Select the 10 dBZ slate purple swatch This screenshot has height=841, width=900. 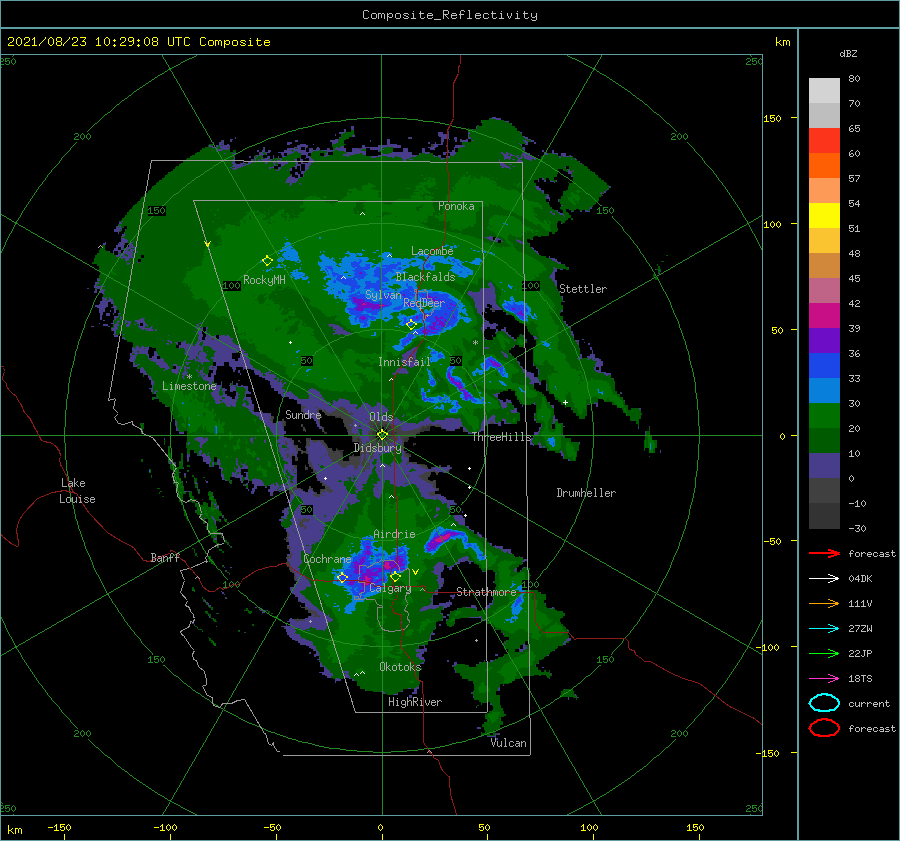click(x=824, y=466)
